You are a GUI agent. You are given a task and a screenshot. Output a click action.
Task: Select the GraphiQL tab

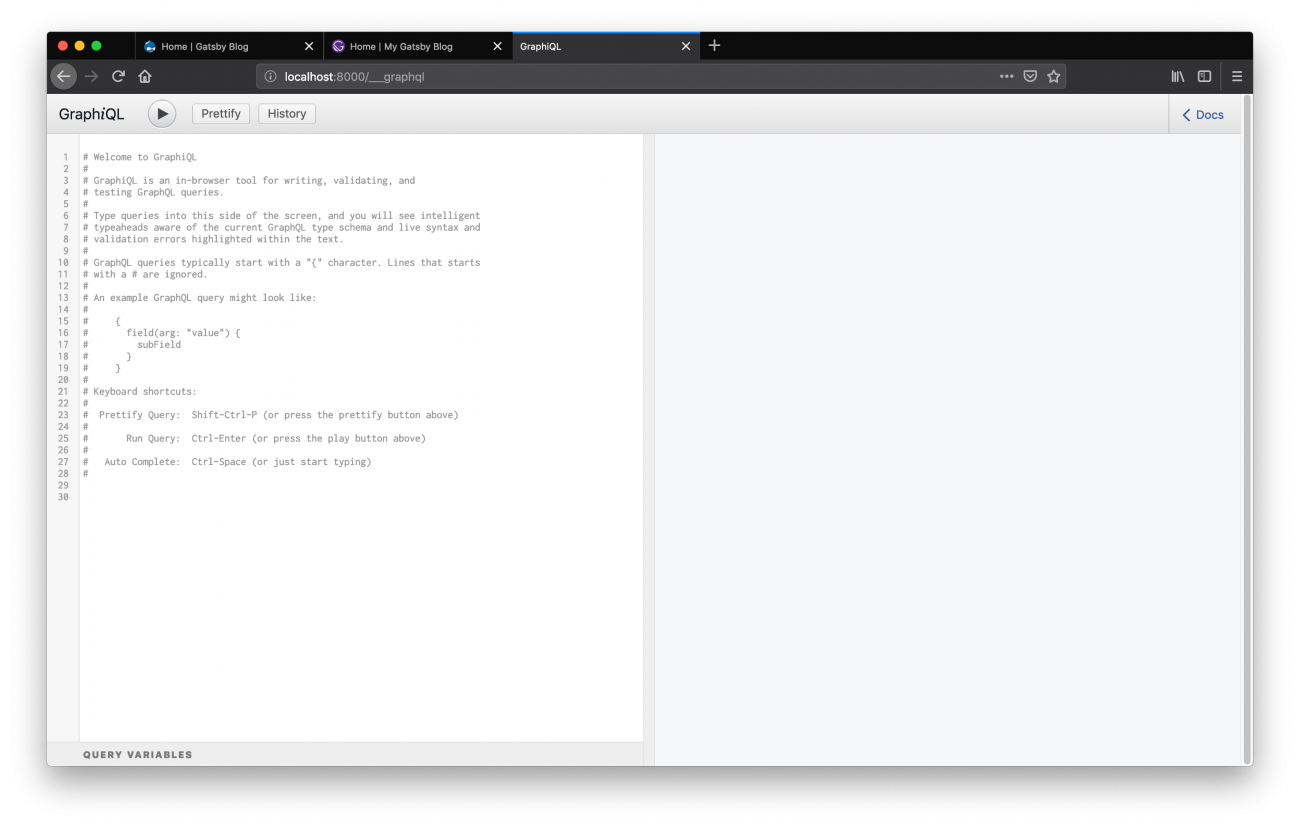pos(606,46)
